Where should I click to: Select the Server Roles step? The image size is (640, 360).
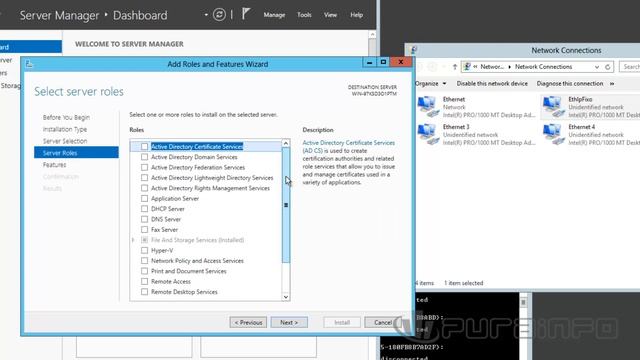point(76,153)
